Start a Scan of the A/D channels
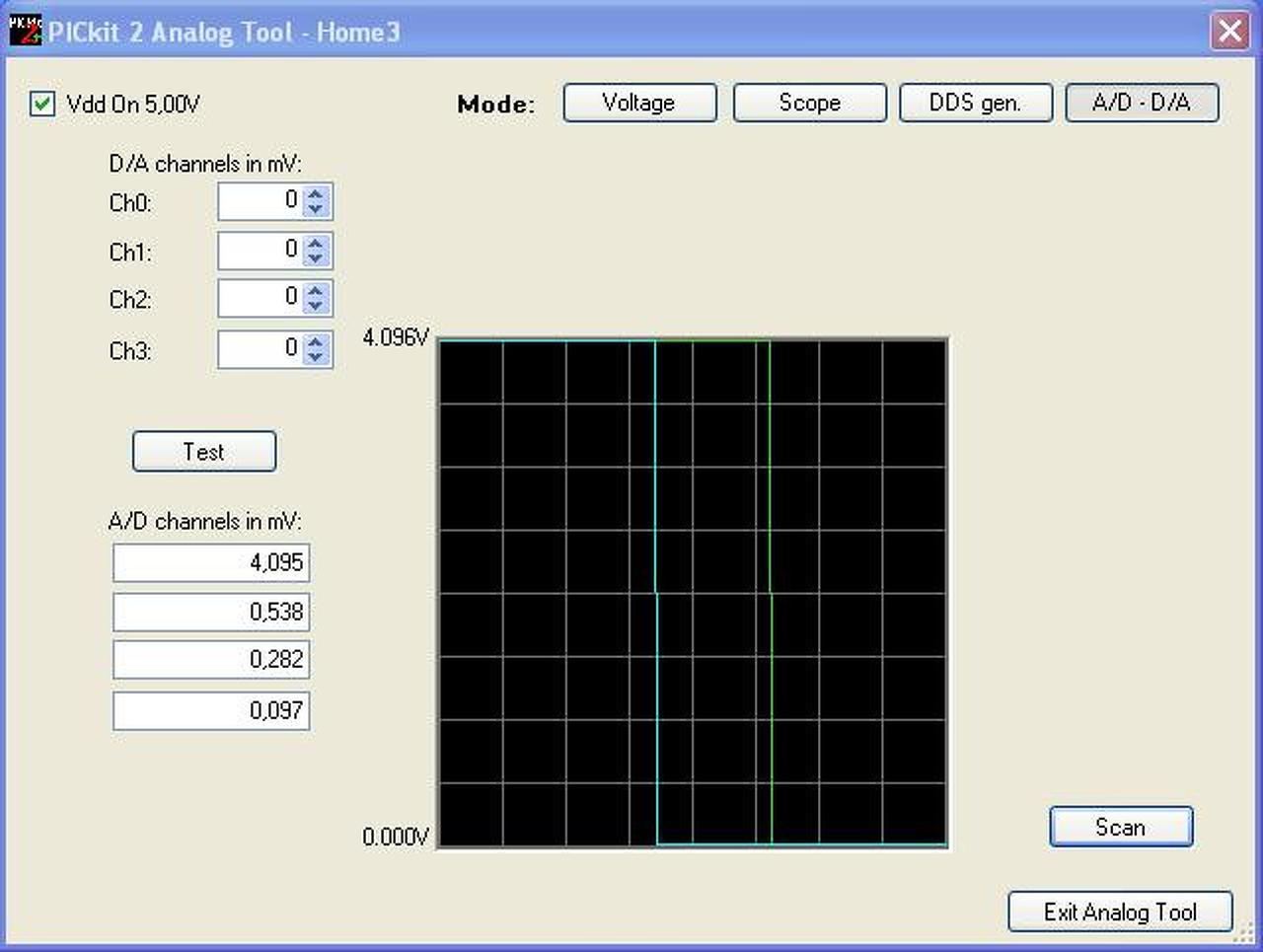The image size is (1263, 952). [1121, 827]
